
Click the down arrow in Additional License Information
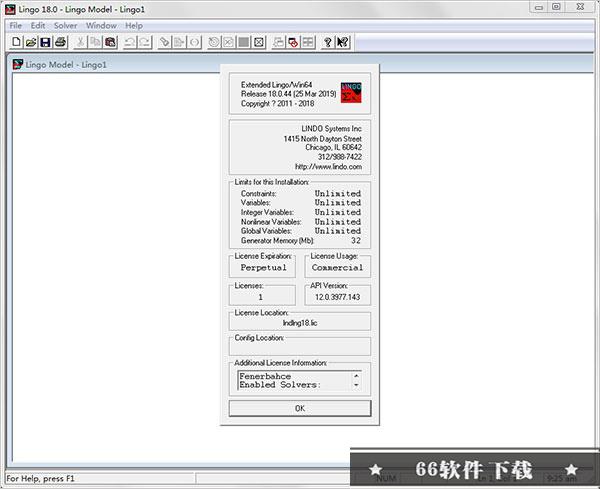tap(356, 385)
